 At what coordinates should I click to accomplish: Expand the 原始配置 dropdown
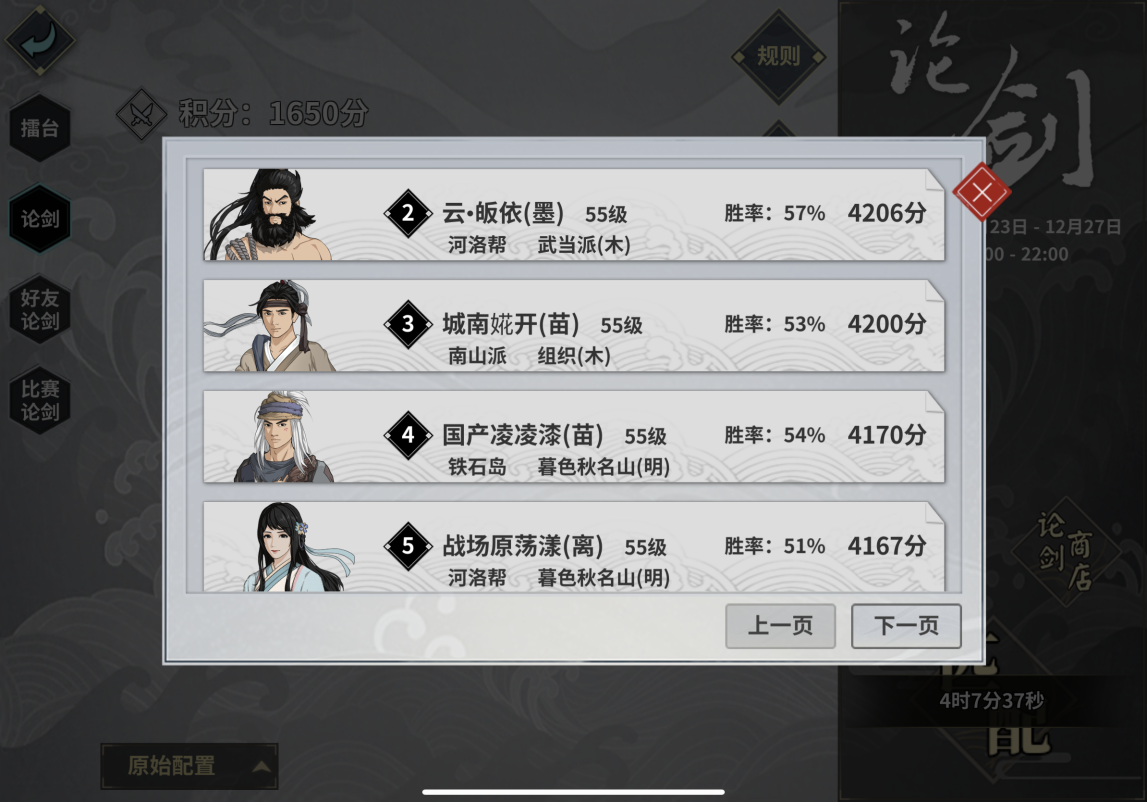click(x=189, y=766)
